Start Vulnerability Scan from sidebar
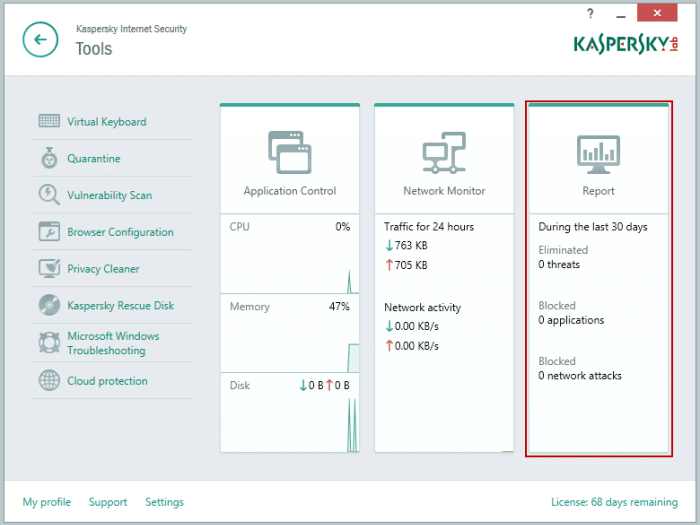 click(x=110, y=196)
